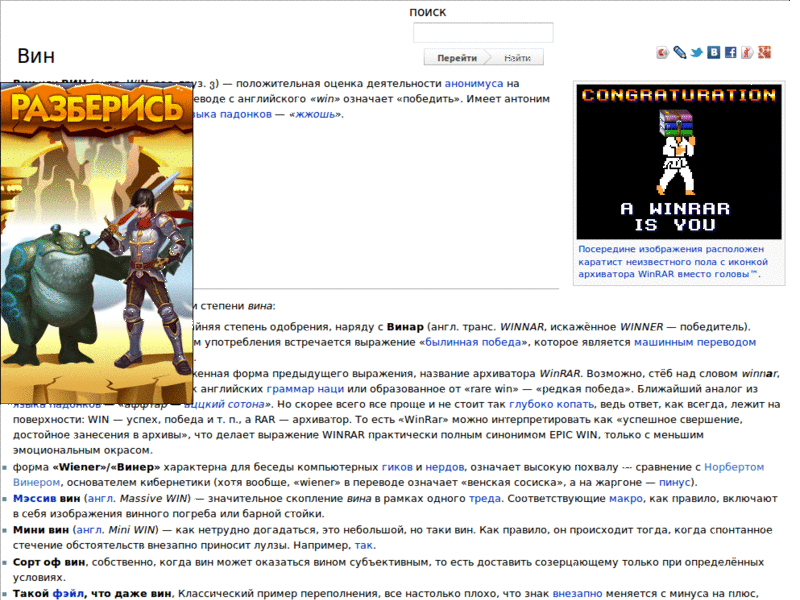Follow the машинным переводом link
800x600 pixels.
pyautogui.click(x=695, y=342)
